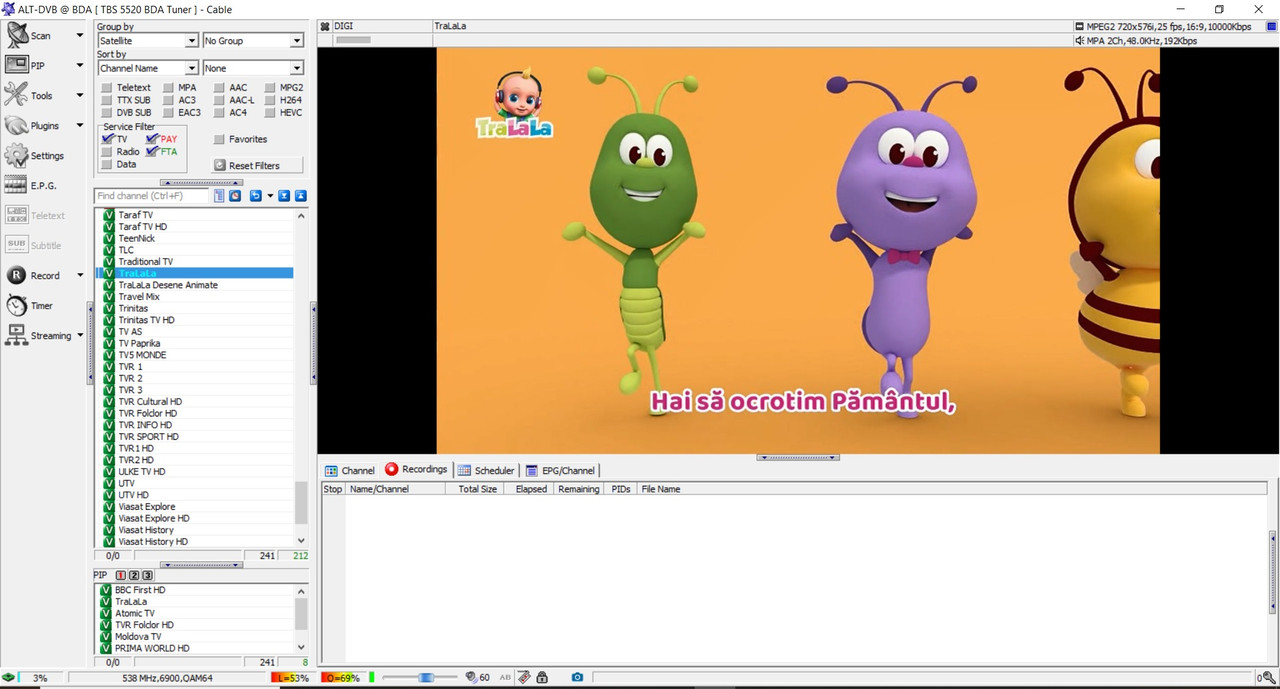This screenshot has width=1280, height=689.
Task: Open the Tools wrench icon
Action: (16, 95)
